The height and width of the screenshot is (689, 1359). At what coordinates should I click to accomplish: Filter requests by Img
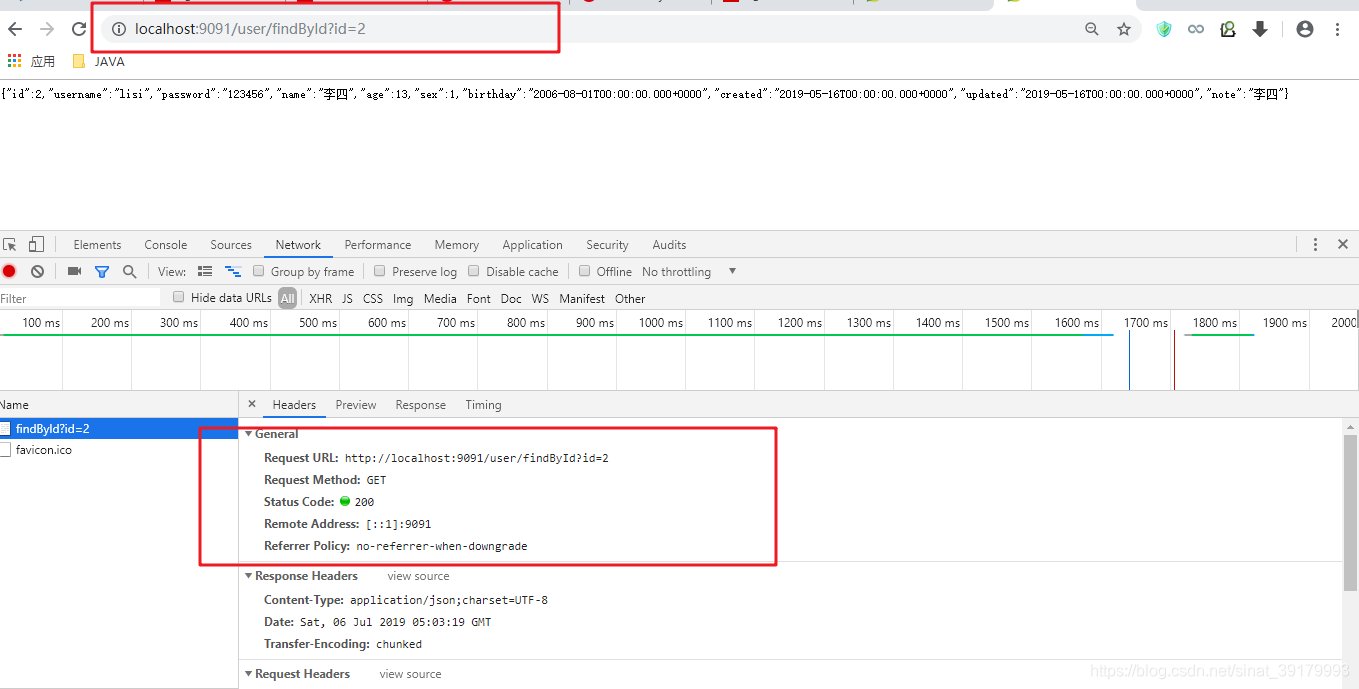coord(403,298)
